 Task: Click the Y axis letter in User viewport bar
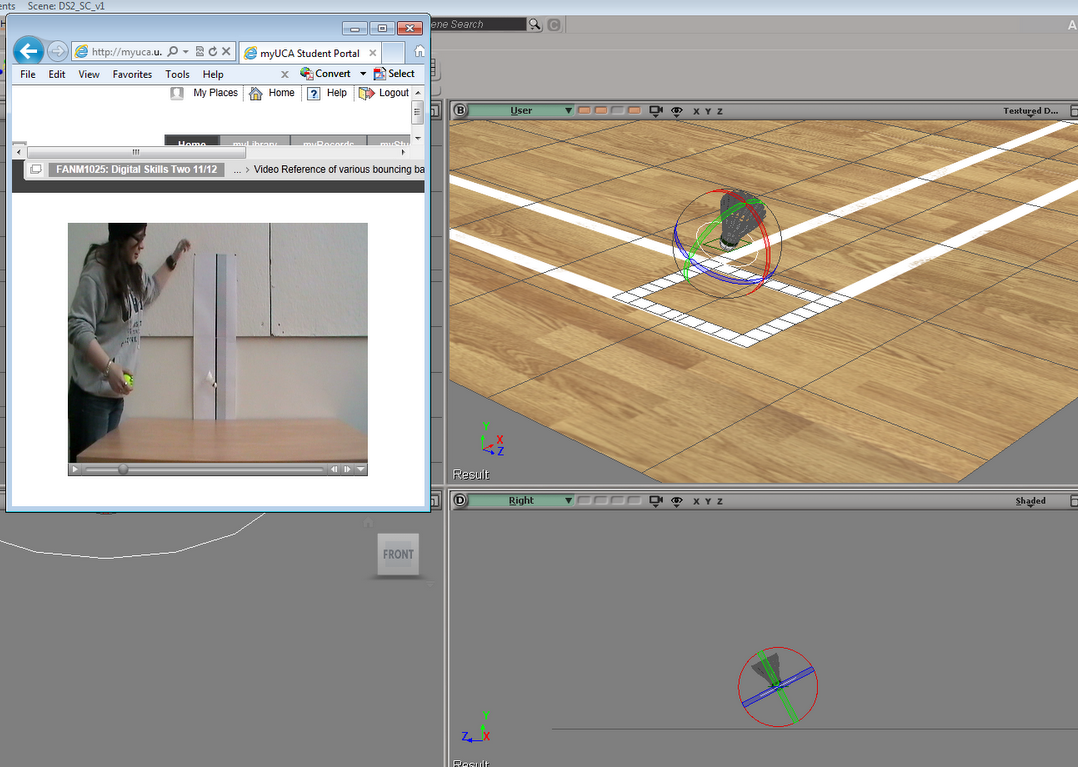click(x=706, y=111)
